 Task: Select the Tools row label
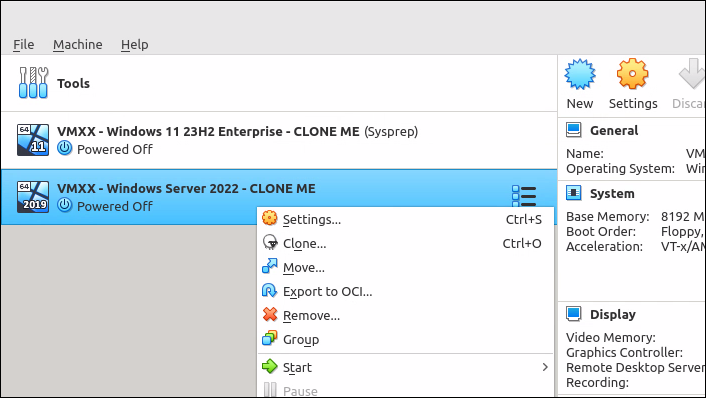tap(73, 83)
